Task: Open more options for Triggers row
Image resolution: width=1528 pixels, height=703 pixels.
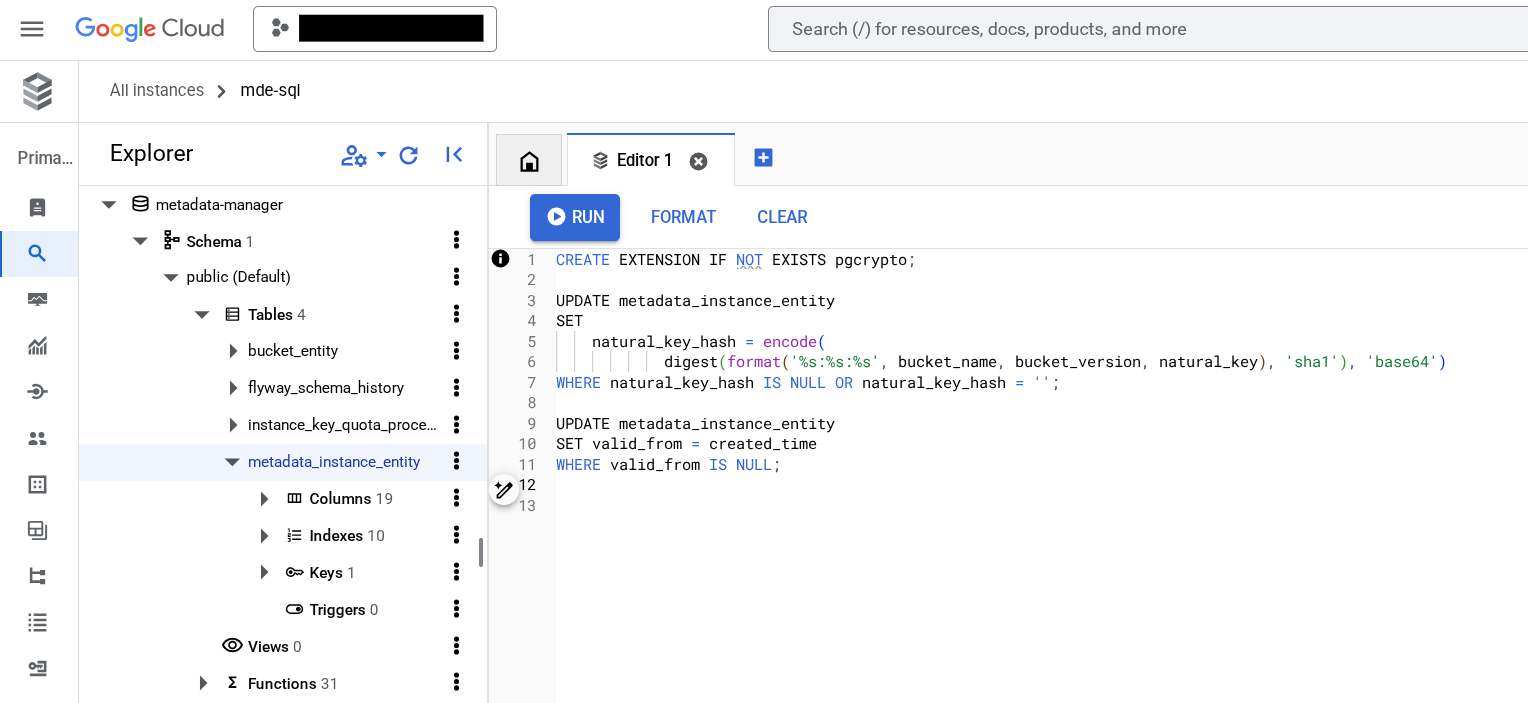Action: tap(456, 610)
